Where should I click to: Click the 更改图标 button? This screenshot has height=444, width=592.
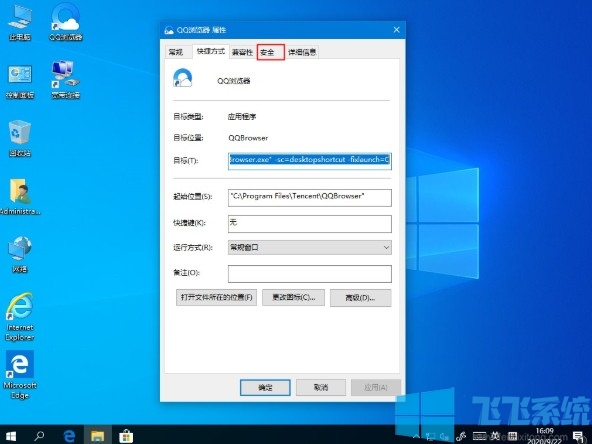[x=293, y=298]
